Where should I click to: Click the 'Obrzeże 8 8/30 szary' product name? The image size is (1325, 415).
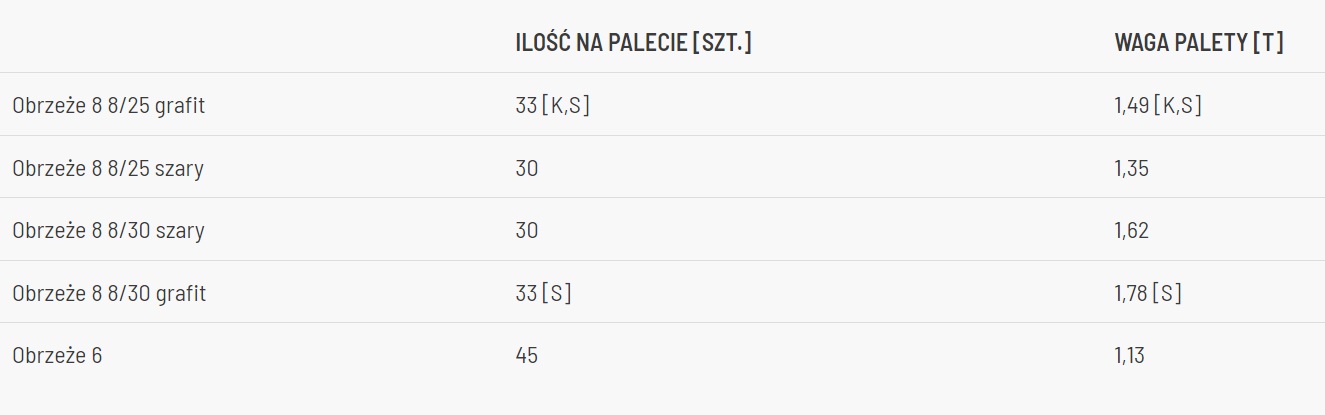pyautogui.click(x=108, y=231)
